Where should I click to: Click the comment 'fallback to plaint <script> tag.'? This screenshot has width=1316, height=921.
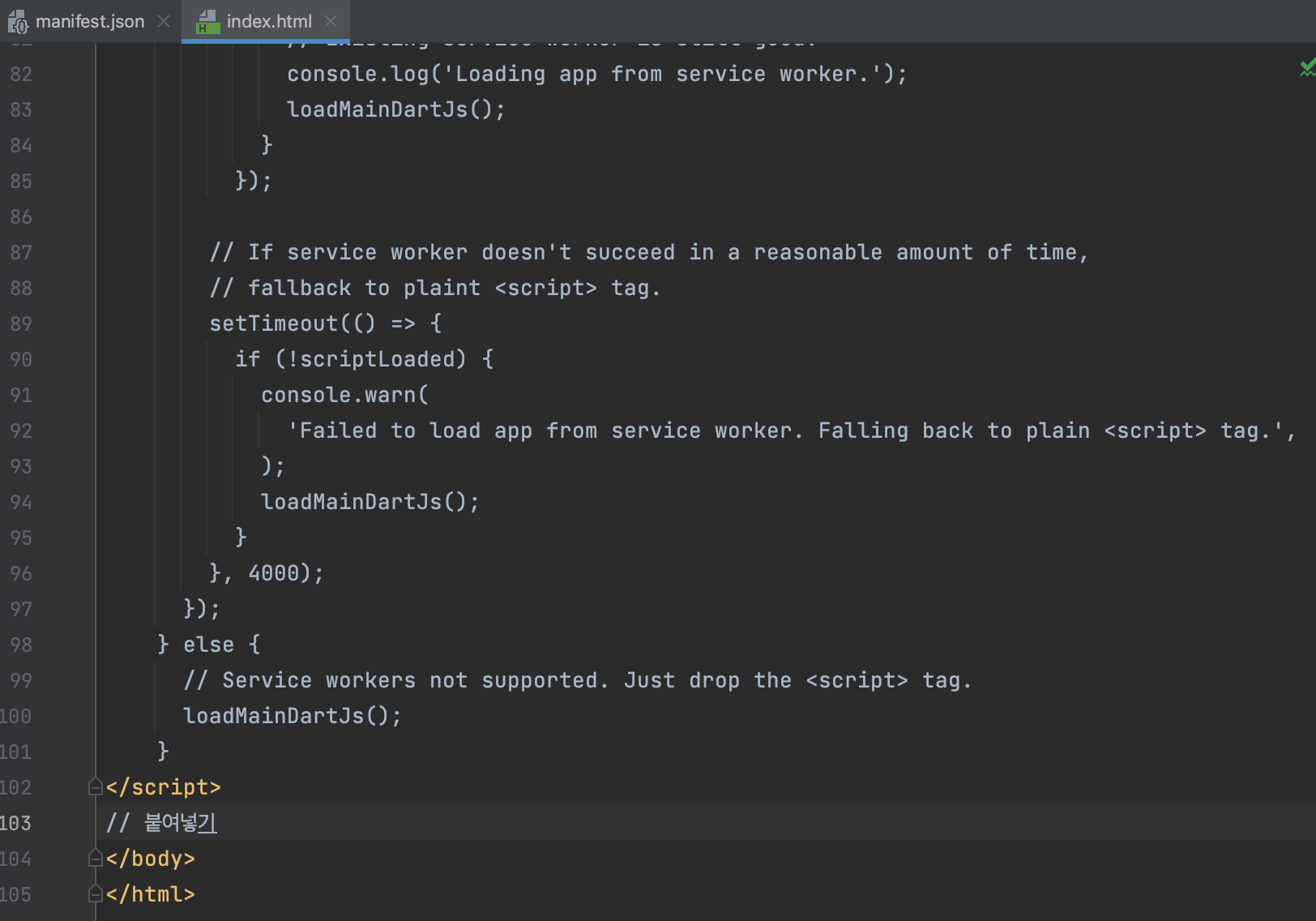(435, 288)
